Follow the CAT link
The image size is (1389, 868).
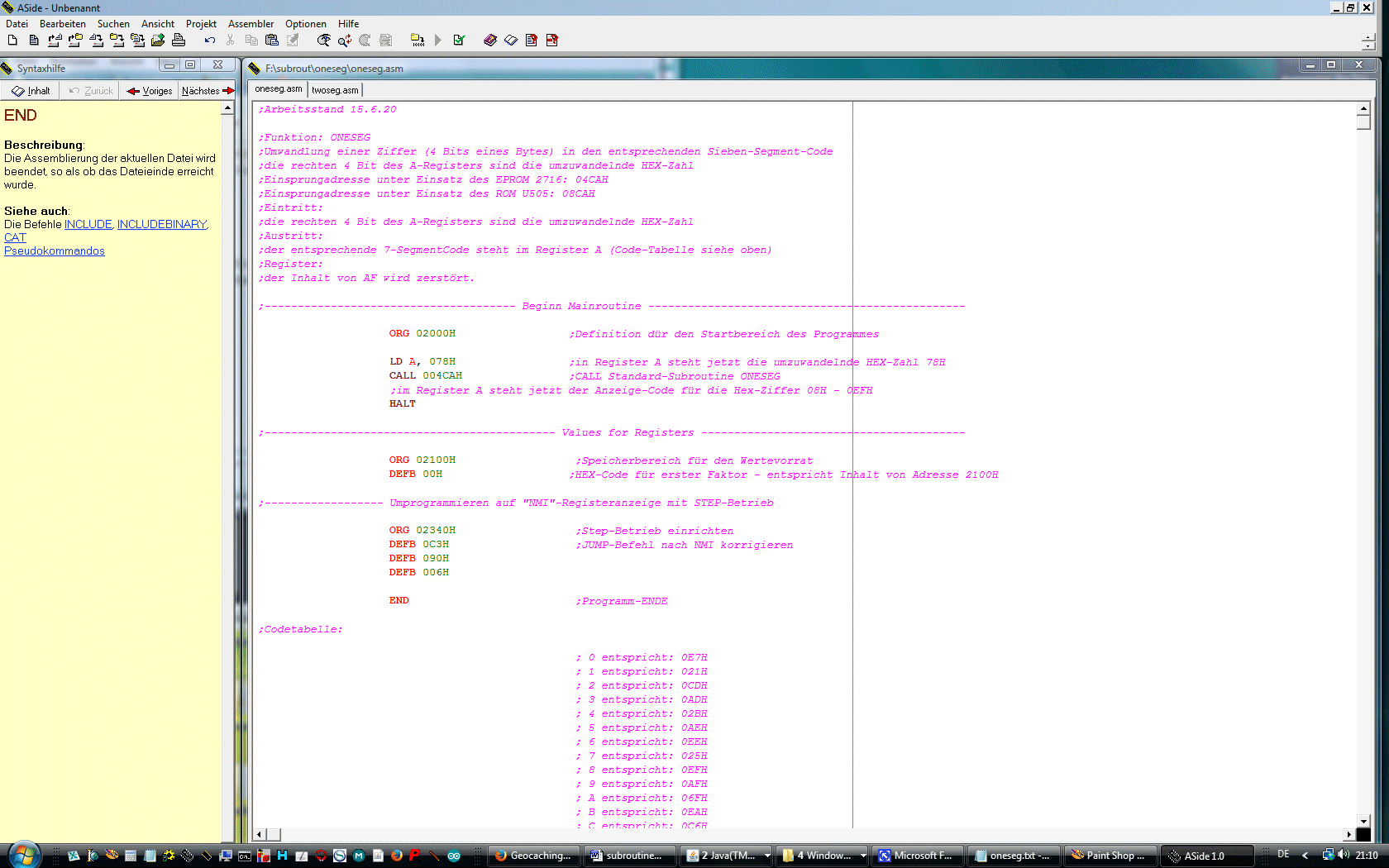(x=15, y=237)
